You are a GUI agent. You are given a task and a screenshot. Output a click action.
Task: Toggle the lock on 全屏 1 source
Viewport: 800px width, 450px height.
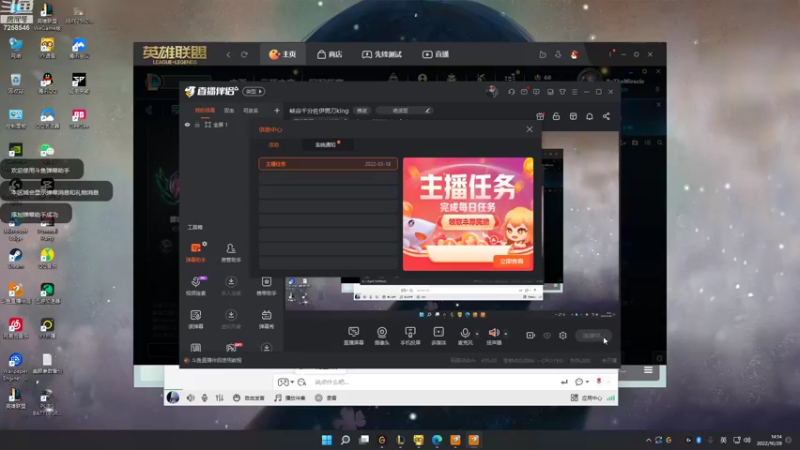tap(197, 124)
